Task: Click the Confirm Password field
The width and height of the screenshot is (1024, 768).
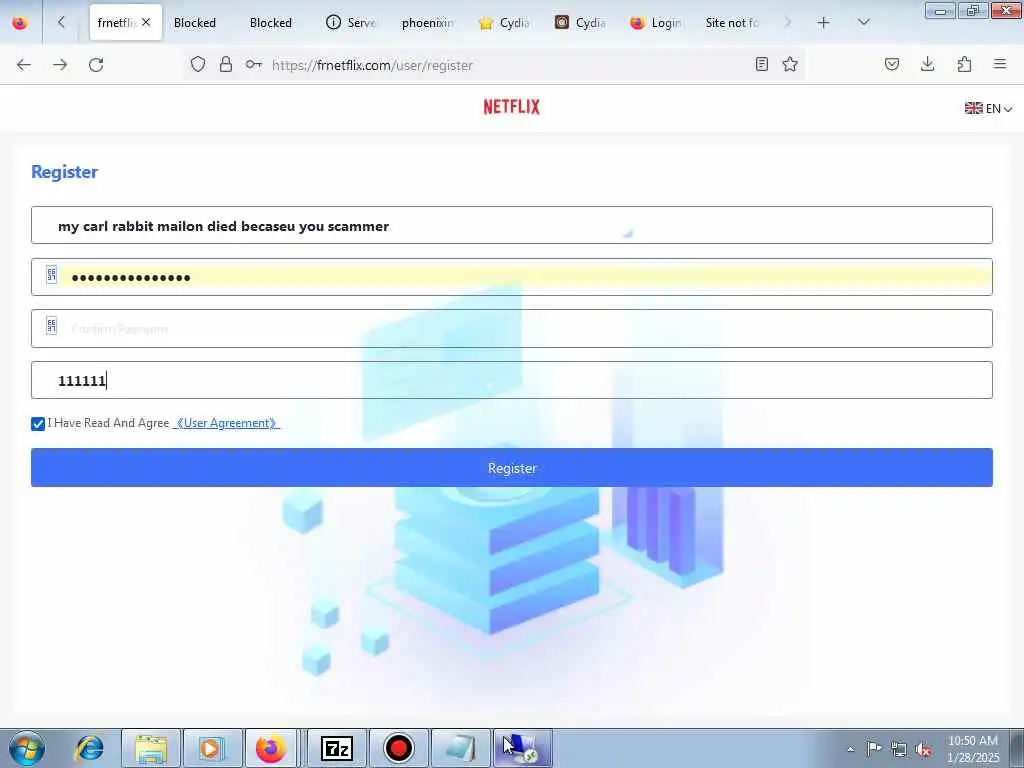Action: (512, 328)
